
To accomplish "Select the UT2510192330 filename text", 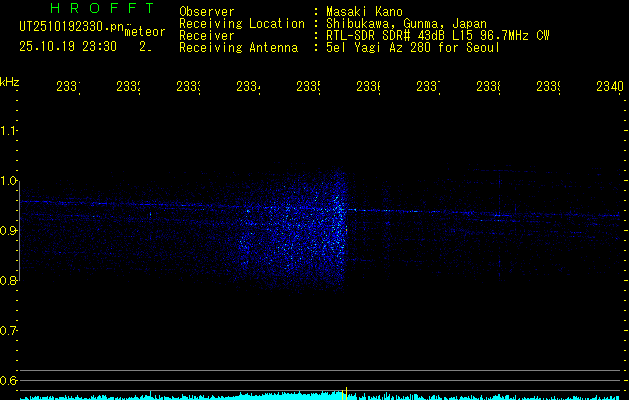I will (72, 27).
